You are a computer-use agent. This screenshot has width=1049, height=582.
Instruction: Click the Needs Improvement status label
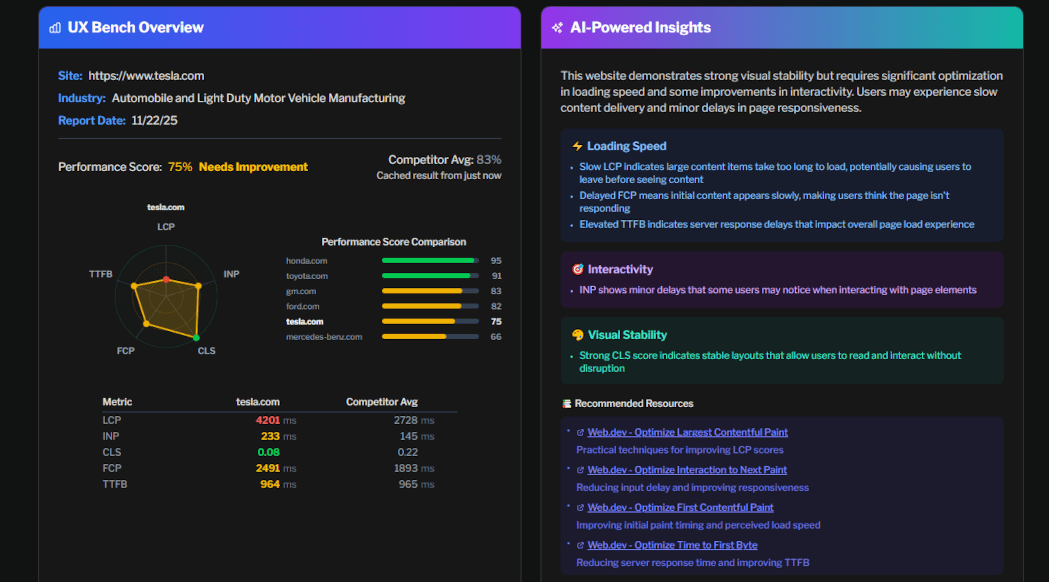(x=253, y=166)
